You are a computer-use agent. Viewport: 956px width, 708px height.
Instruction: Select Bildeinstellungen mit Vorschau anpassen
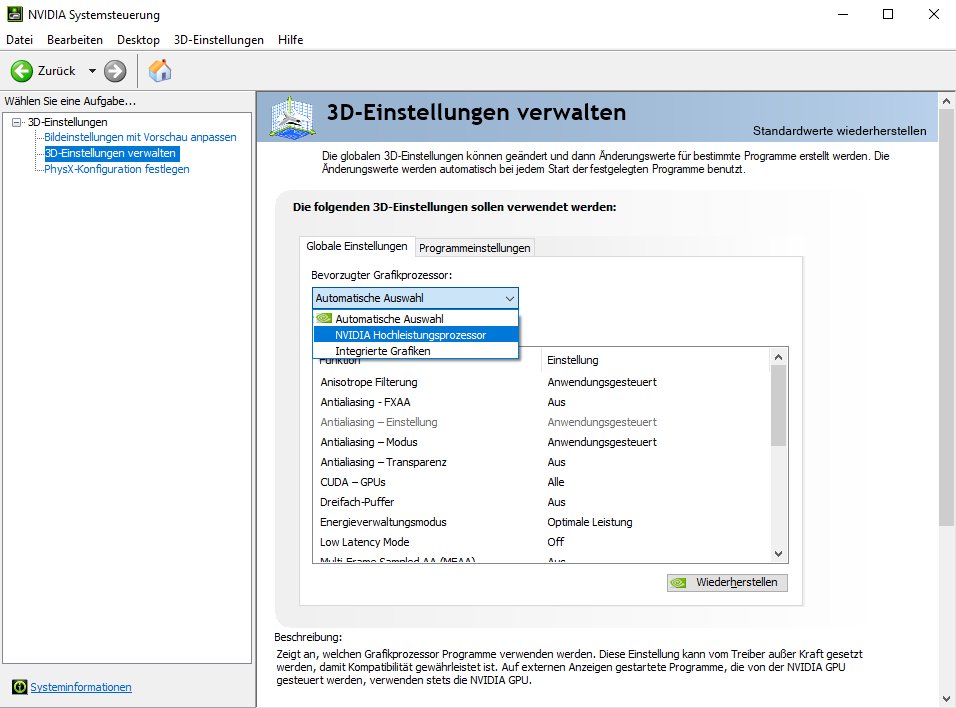(x=140, y=137)
